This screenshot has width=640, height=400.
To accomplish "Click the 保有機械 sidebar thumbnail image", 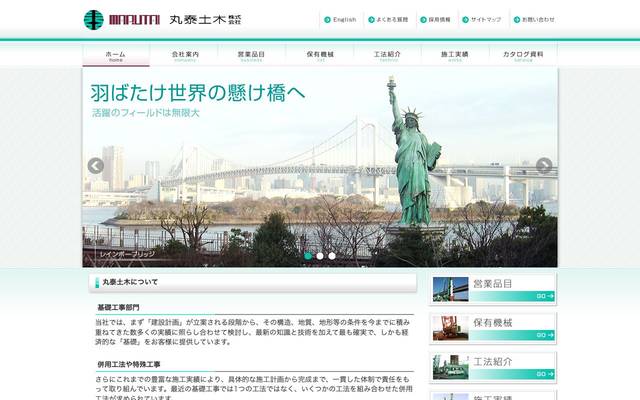I will (450, 328).
